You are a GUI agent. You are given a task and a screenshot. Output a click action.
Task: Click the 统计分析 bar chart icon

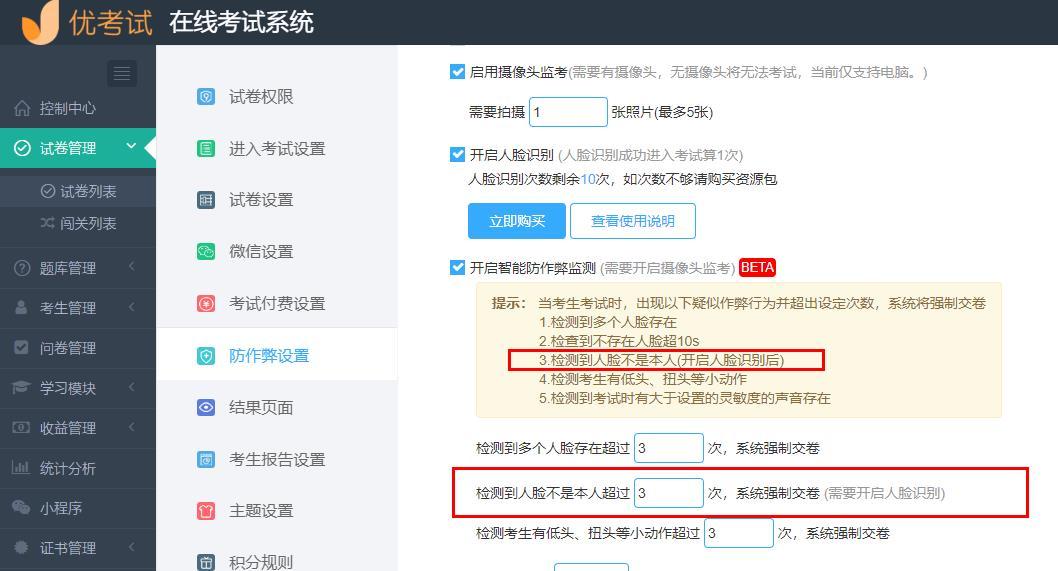click(21, 467)
